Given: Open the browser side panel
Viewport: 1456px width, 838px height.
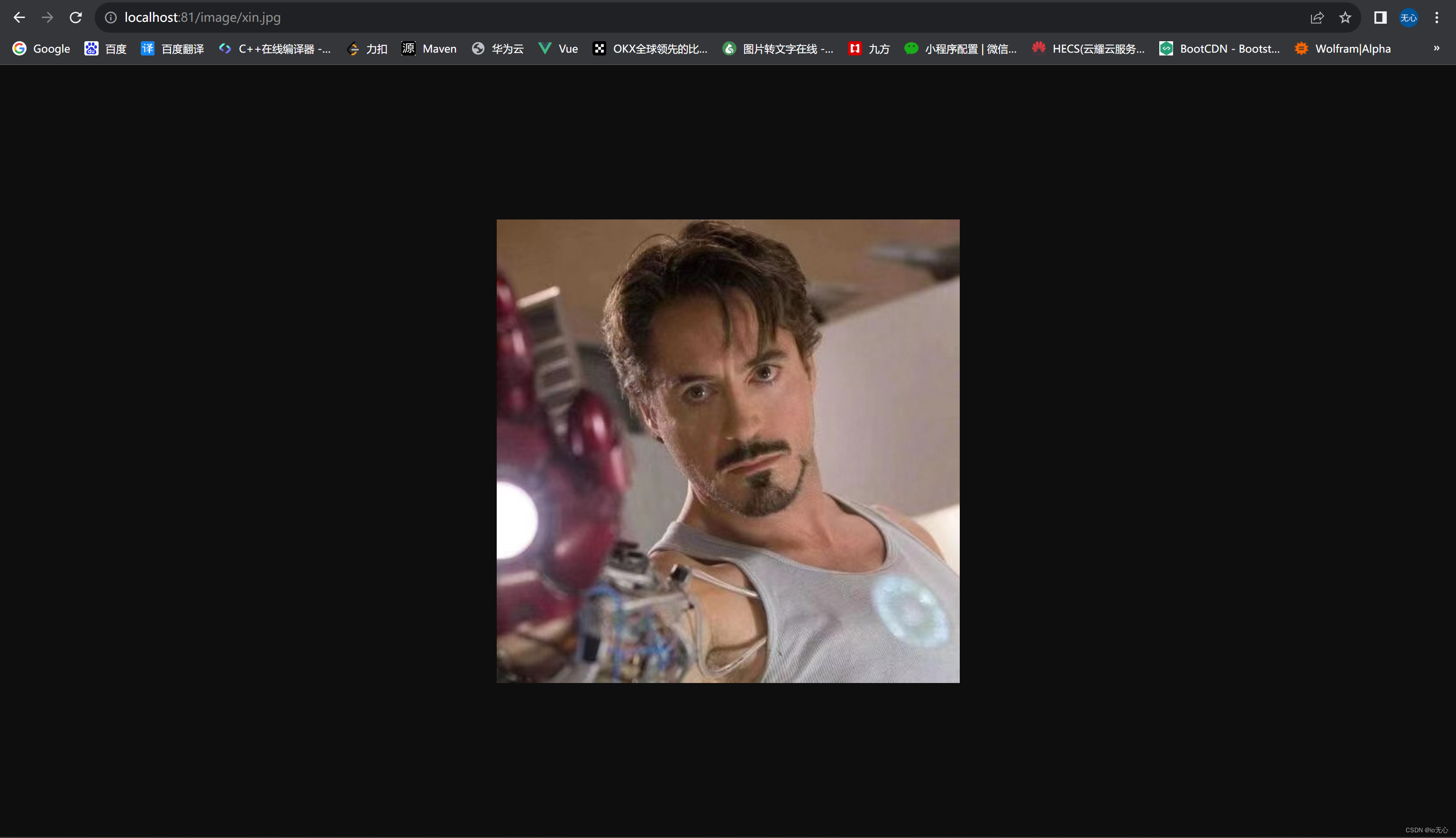Looking at the screenshot, I should coord(1380,18).
